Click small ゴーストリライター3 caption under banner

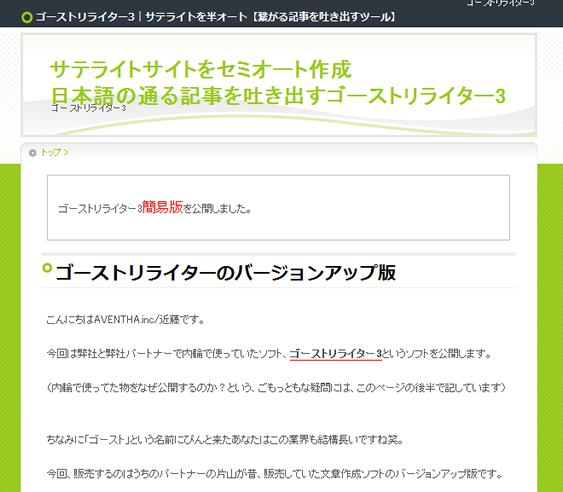point(89,108)
